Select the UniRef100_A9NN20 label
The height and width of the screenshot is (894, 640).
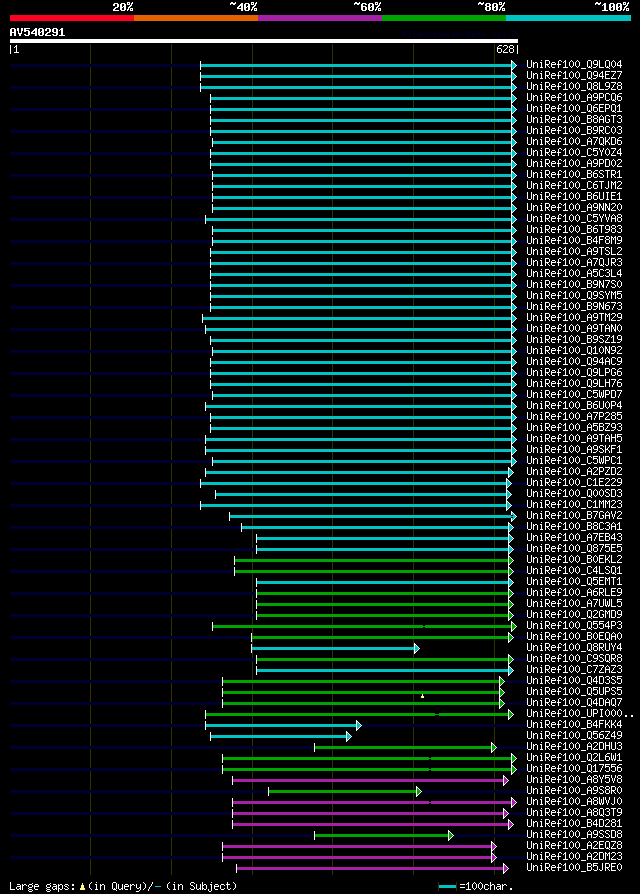click(x=574, y=208)
